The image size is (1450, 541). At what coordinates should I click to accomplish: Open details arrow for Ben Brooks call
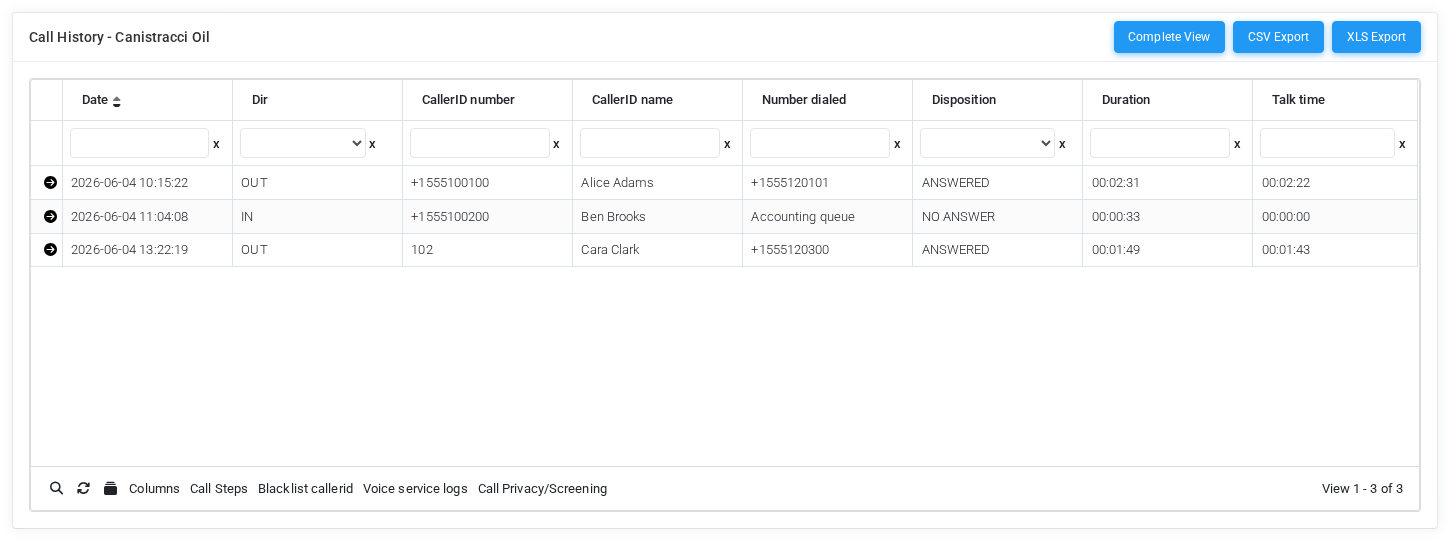50,216
